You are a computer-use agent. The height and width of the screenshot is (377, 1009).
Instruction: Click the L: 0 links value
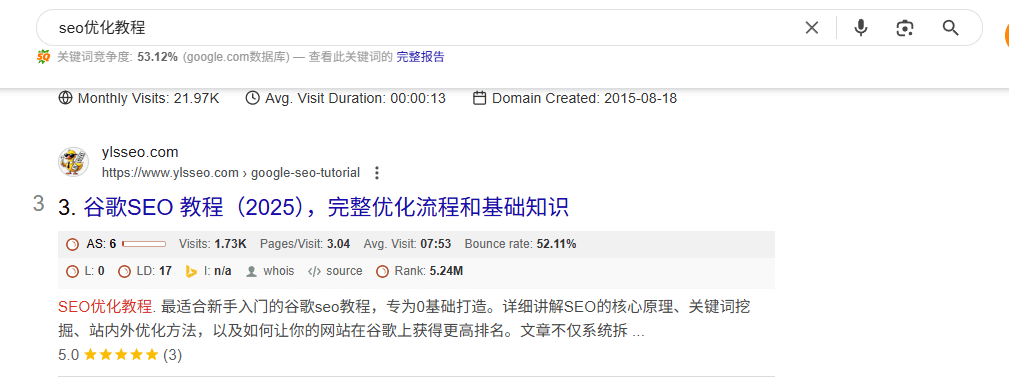pyautogui.click(x=95, y=271)
